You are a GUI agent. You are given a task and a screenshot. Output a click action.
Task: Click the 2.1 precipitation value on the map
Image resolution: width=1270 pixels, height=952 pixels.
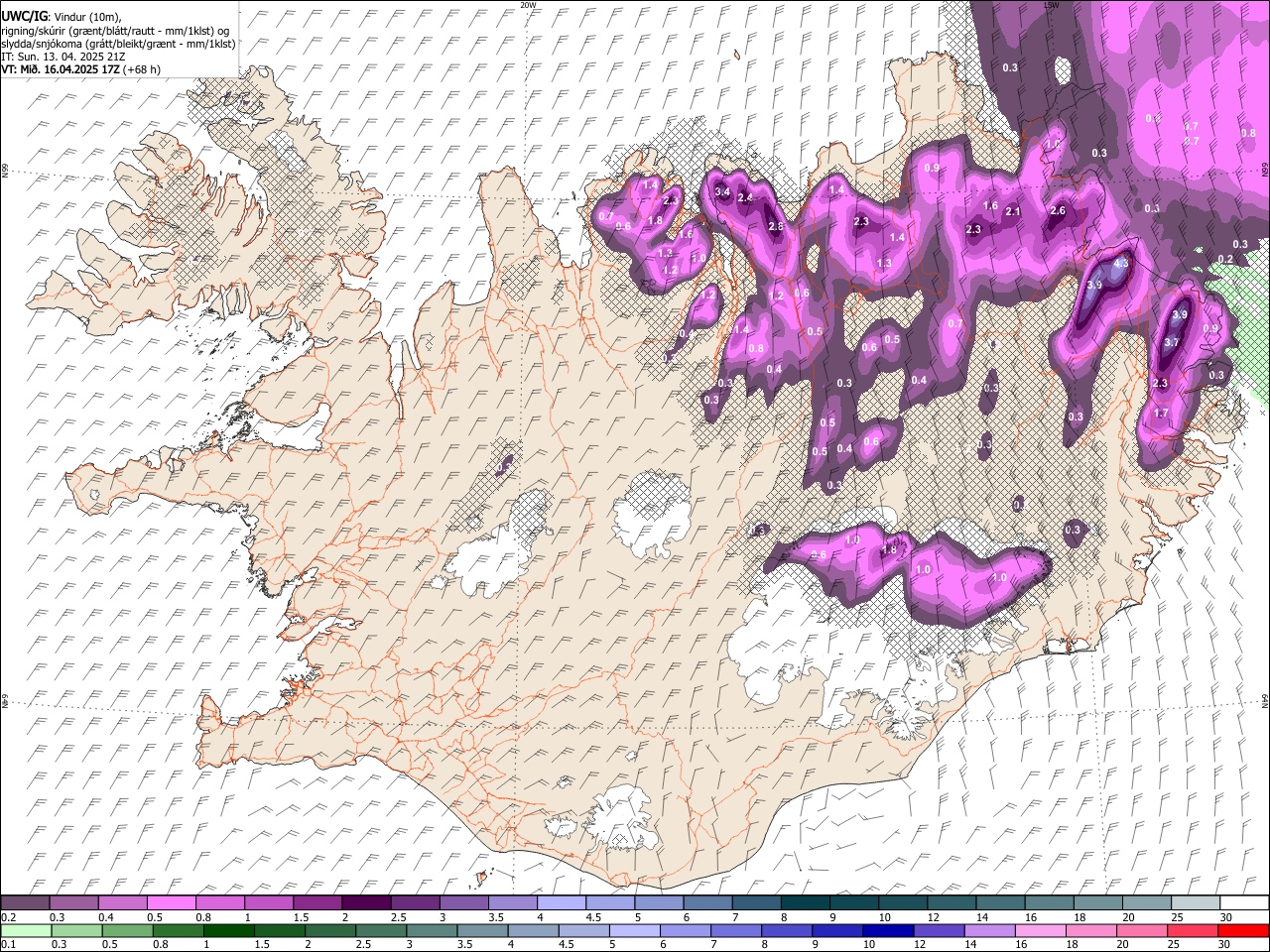(x=1013, y=212)
